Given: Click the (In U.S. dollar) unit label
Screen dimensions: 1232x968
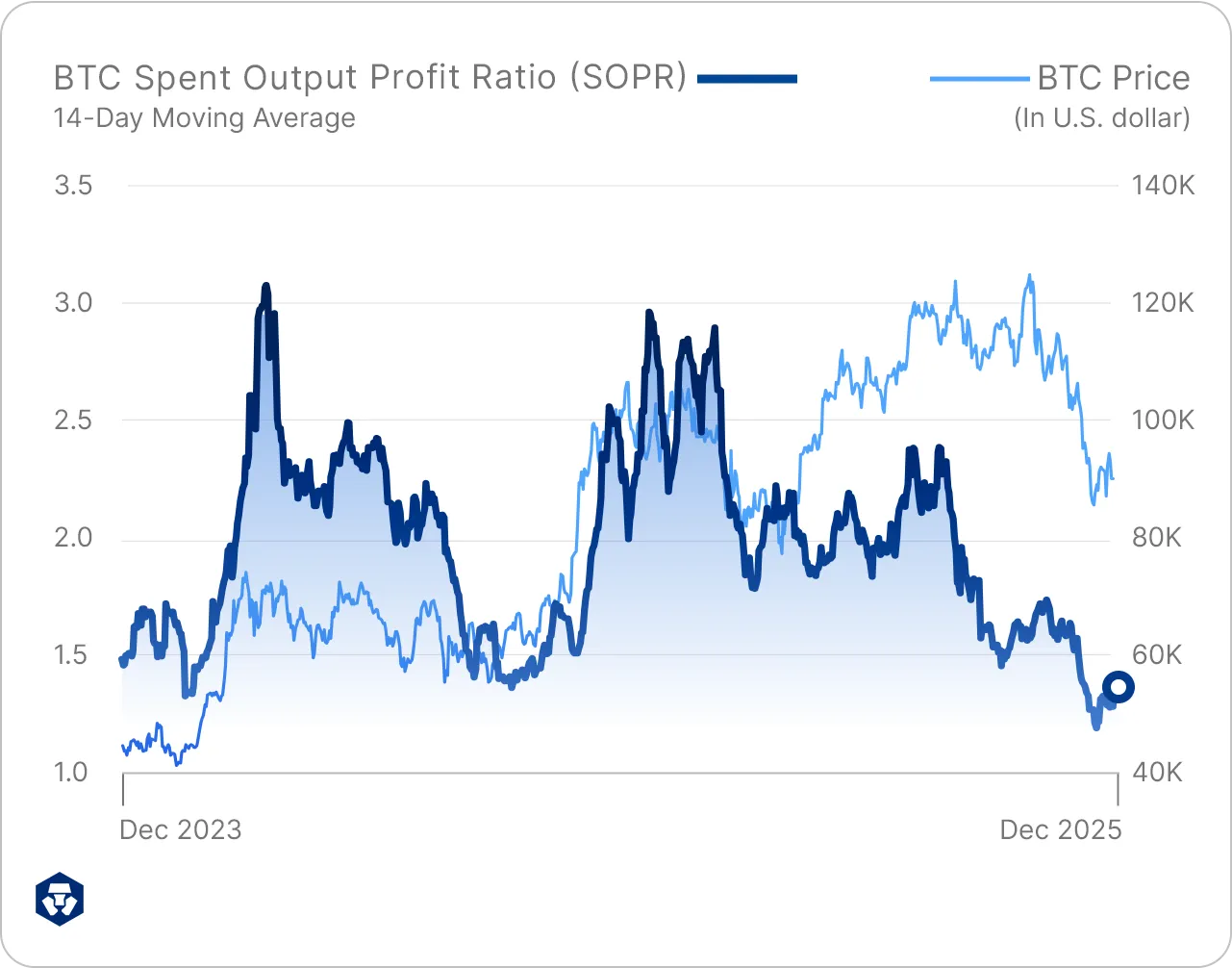Looking at the screenshot, I should point(1102,118).
